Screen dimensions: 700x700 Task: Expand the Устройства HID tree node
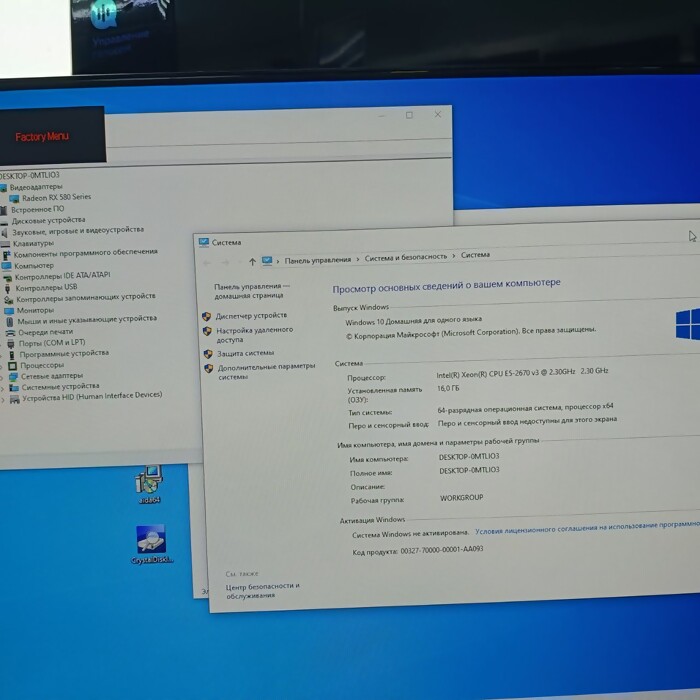click(4, 400)
